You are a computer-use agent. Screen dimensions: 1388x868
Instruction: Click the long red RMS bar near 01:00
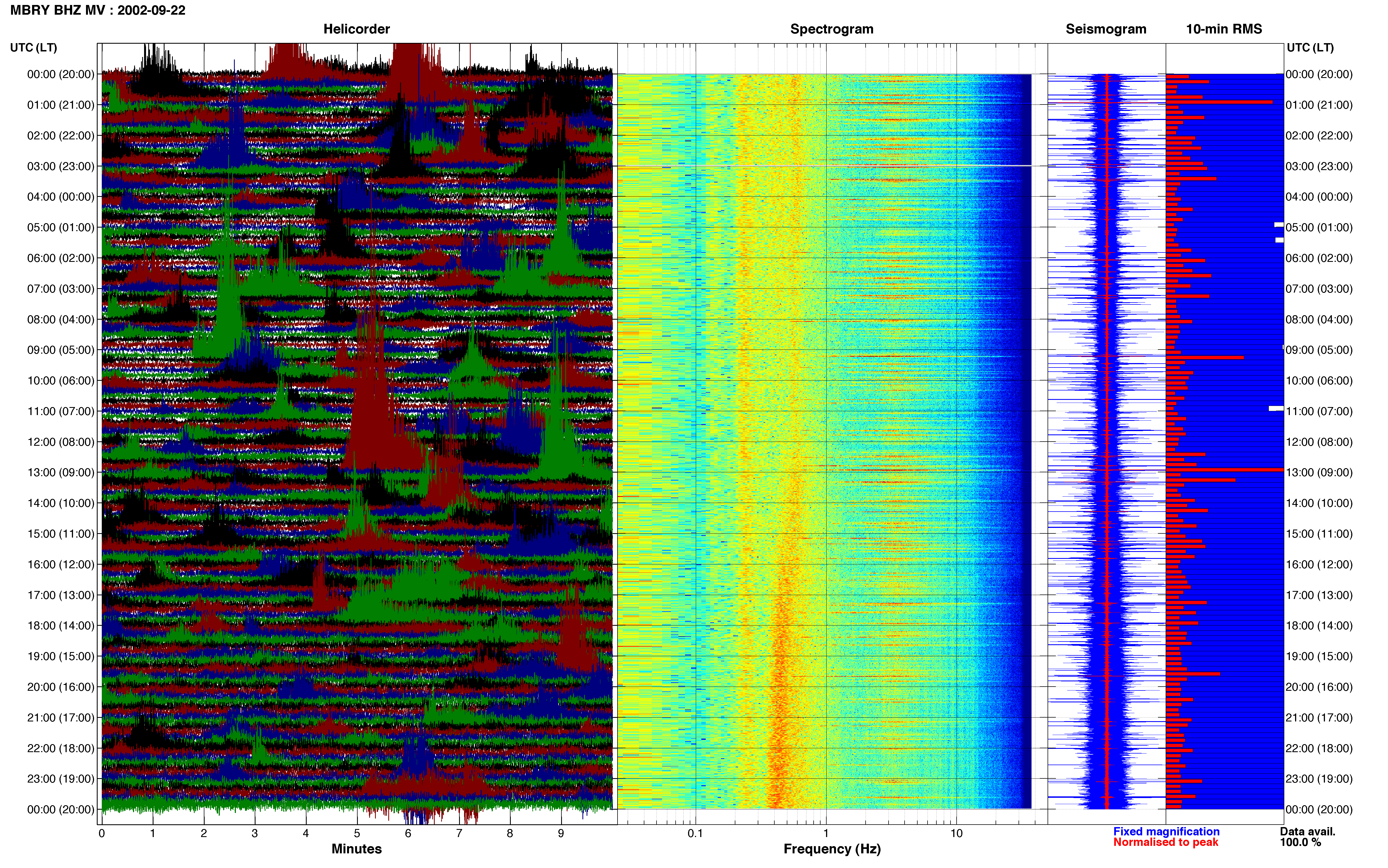pos(1219,102)
